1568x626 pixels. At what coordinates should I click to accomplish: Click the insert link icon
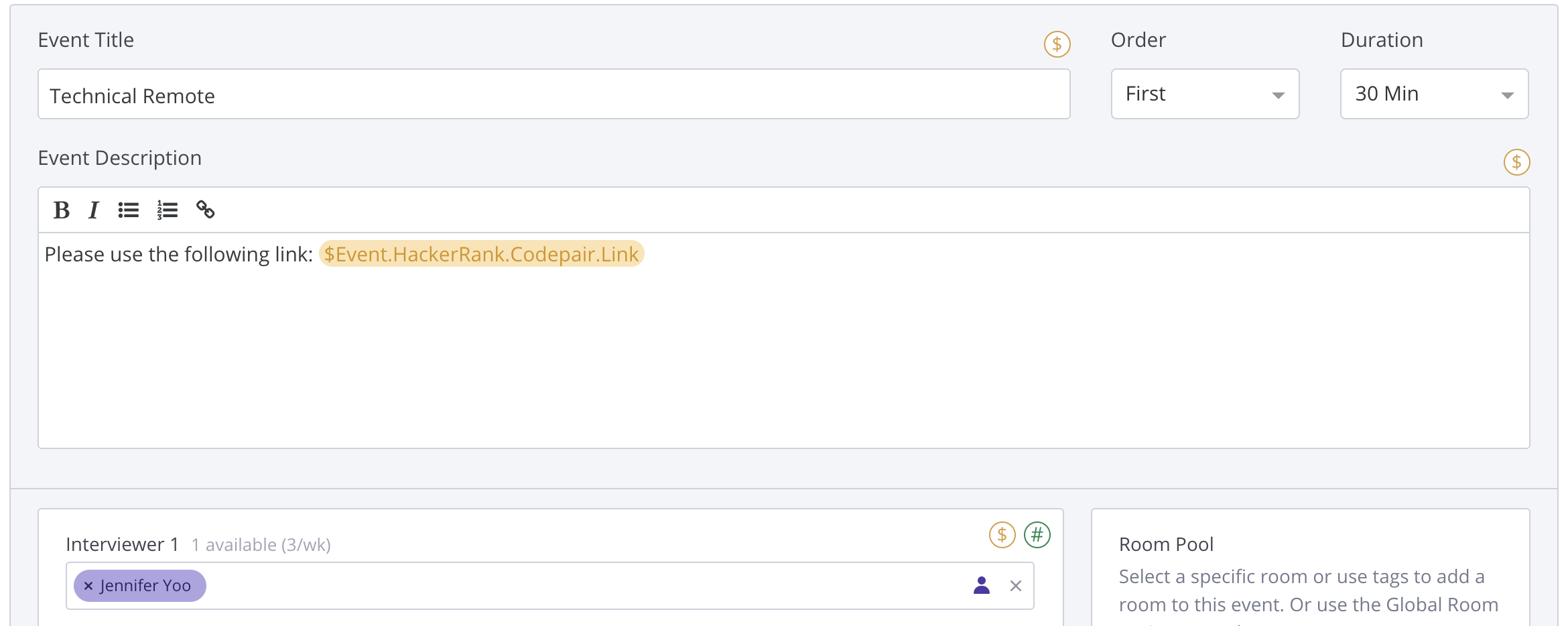point(206,210)
